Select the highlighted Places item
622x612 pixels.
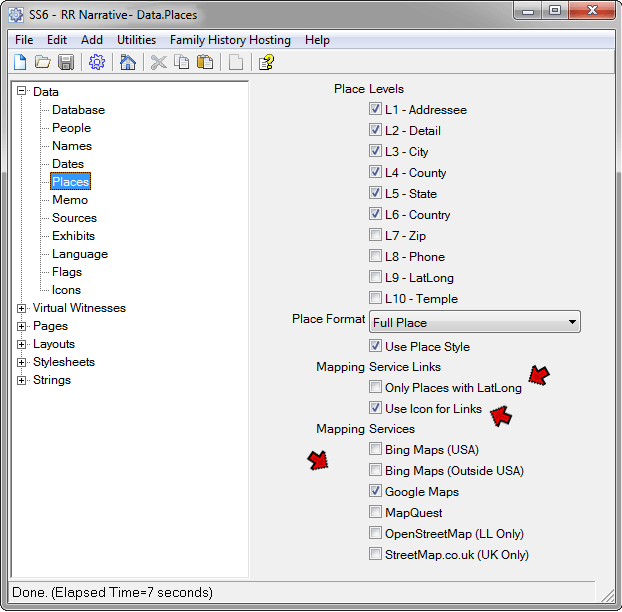click(70, 182)
